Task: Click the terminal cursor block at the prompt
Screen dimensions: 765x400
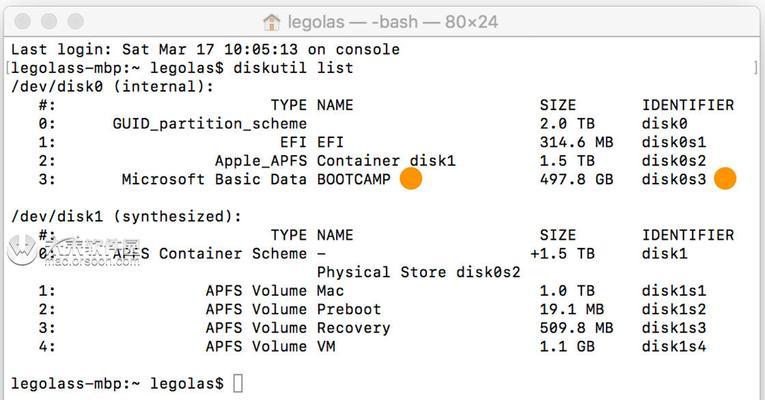Action: (238, 383)
